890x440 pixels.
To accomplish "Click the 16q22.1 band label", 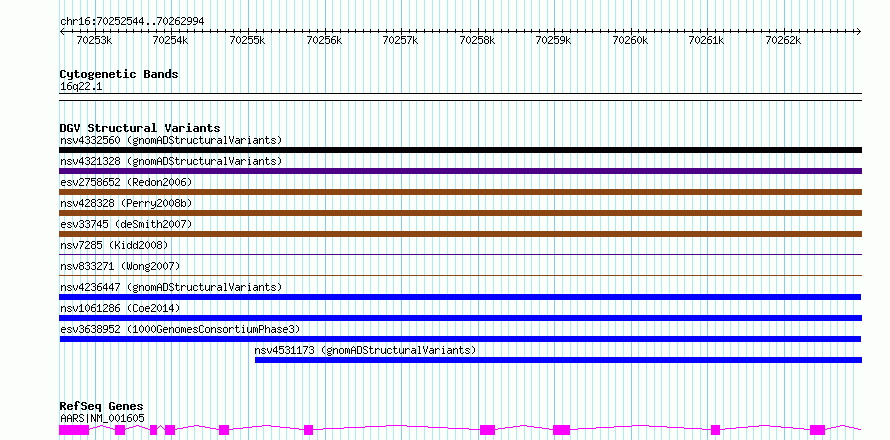I will click(x=81, y=87).
